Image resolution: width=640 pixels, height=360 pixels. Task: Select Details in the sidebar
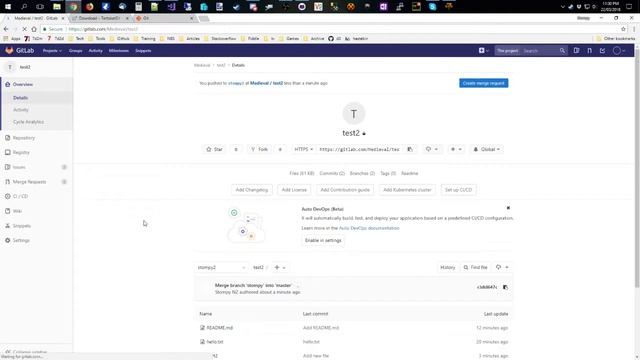click(x=20, y=98)
